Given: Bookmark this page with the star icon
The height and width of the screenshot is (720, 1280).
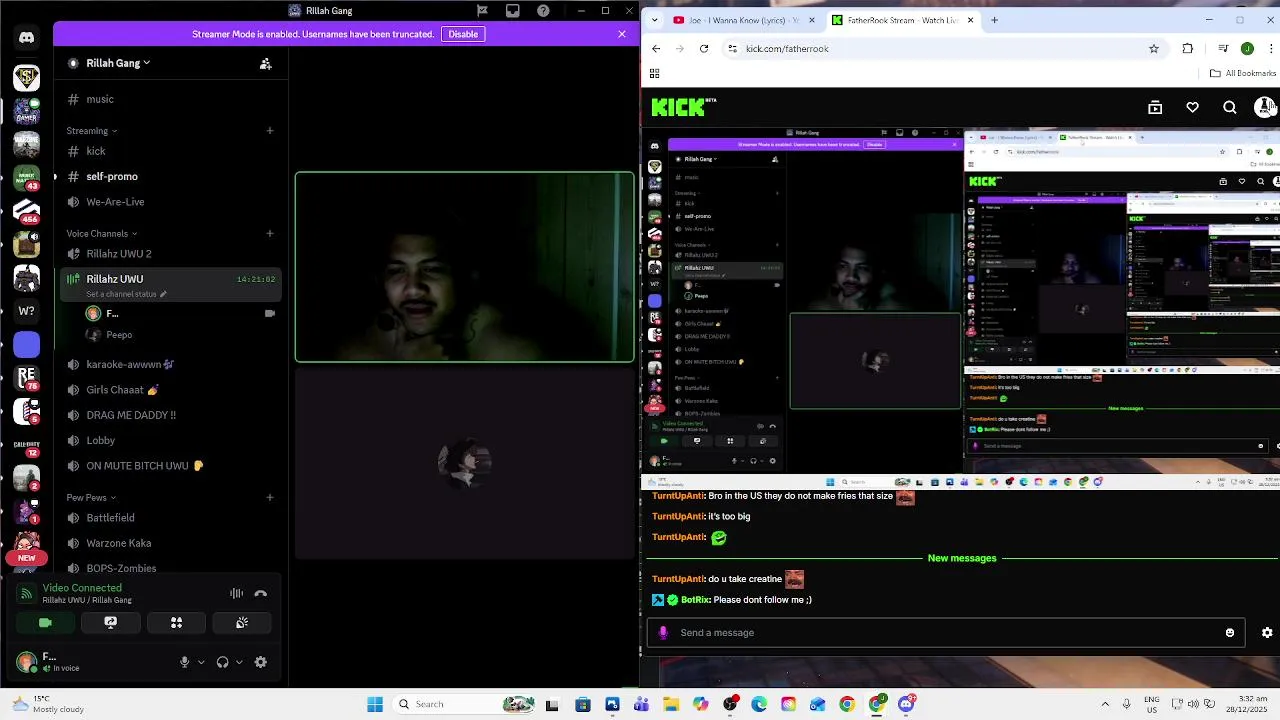Looking at the screenshot, I should coord(1154,48).
